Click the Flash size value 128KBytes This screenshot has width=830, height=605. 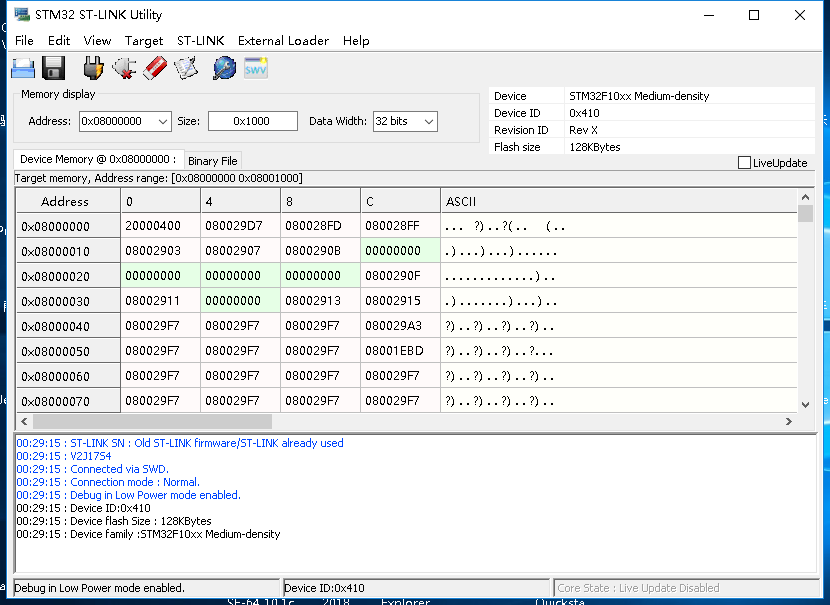[x=594, y=147]
